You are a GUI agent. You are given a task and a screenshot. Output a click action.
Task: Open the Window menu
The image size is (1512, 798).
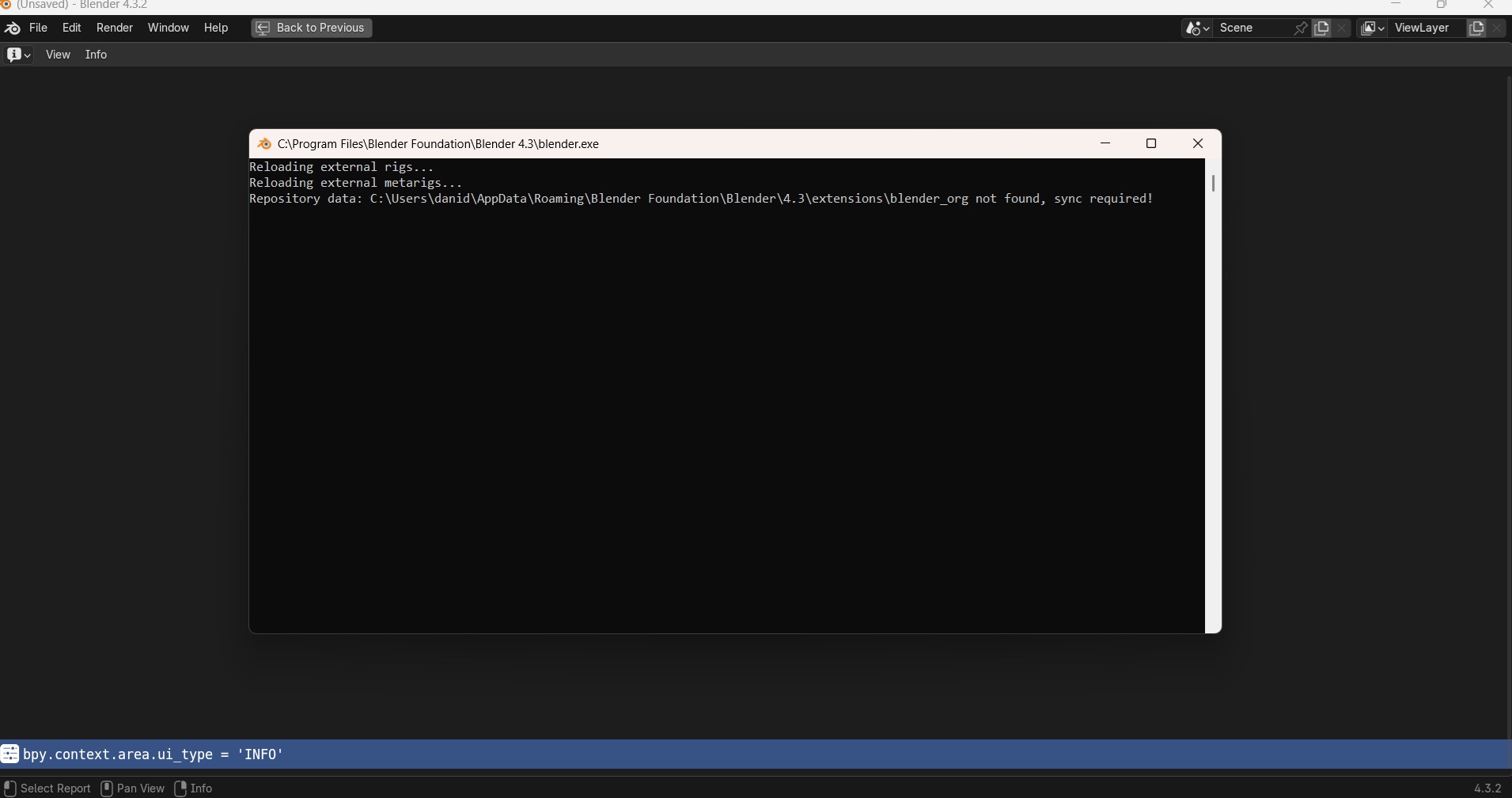click(169, 28)
